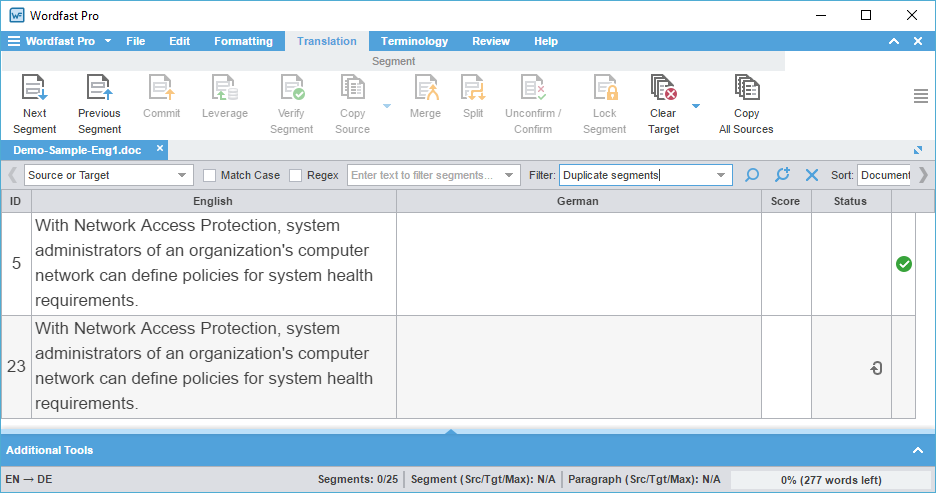Click the green confirmed checkmark on segment 5
Image resolution: width=936 pixels, height=493 pixels.
(904, 264)
